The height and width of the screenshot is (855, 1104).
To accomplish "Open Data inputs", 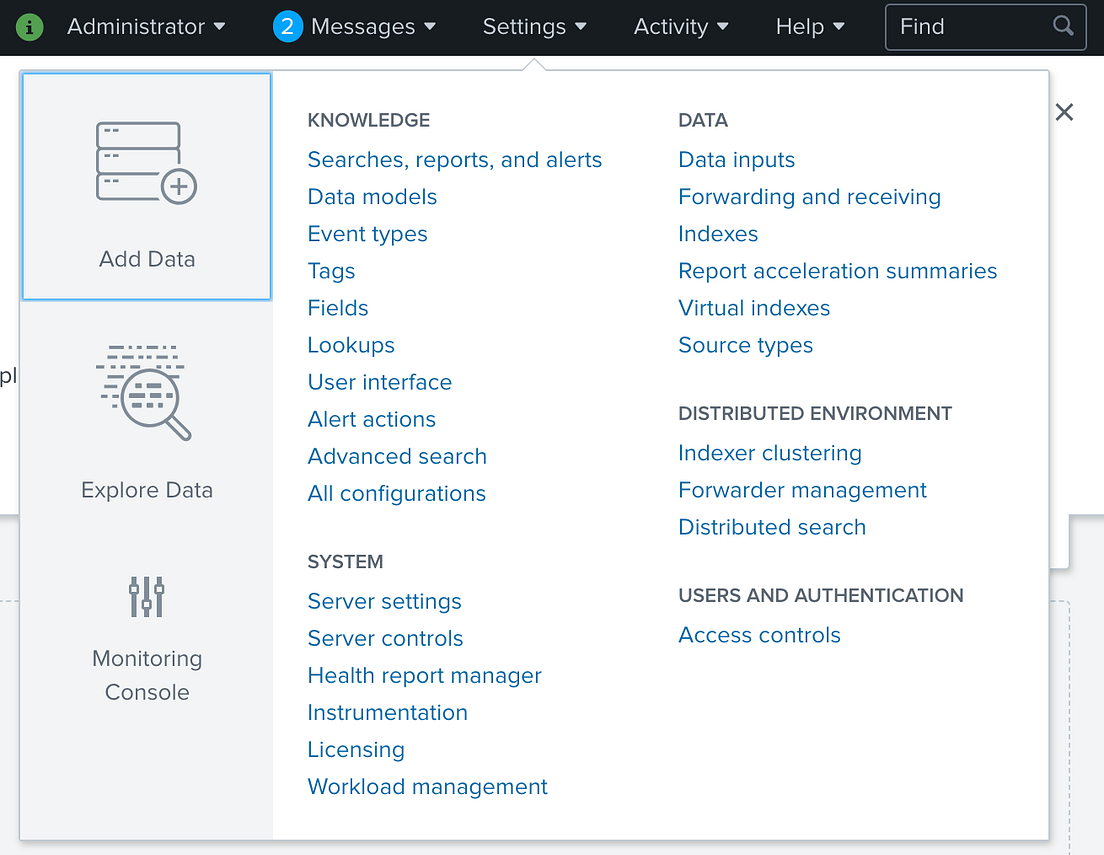I will click(x=736, y=159).
